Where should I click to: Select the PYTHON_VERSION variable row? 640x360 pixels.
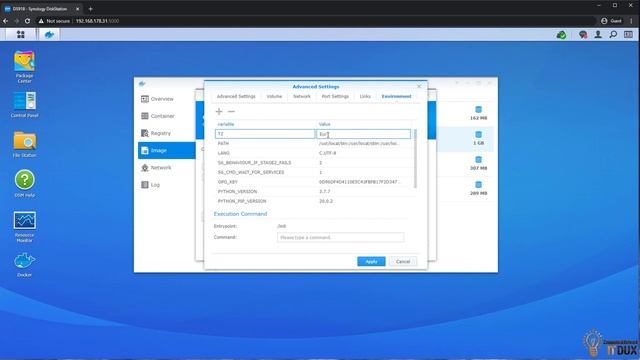pyautogui.click(x=313, y=191)
